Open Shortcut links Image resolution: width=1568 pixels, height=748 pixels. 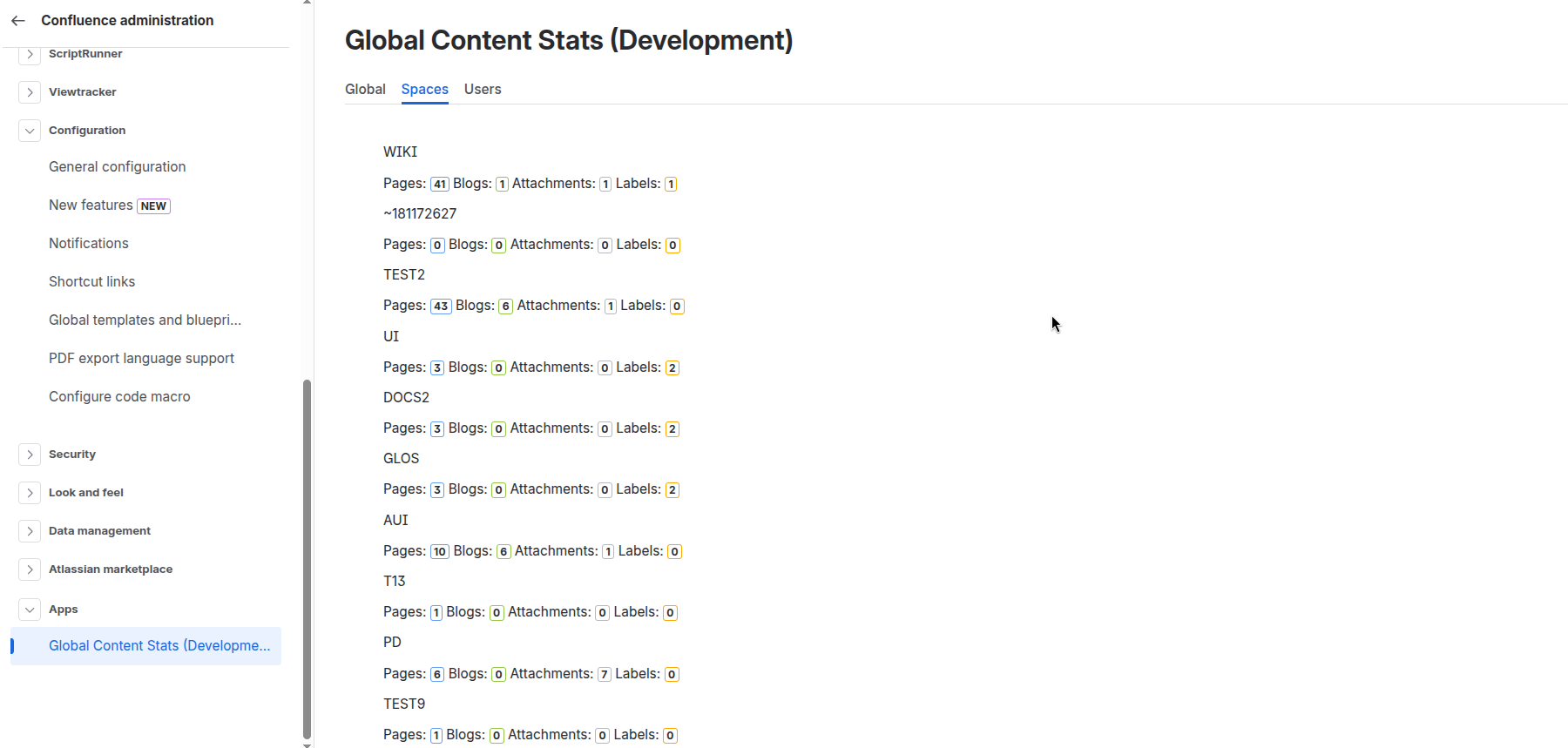click(x=92, y=282)
